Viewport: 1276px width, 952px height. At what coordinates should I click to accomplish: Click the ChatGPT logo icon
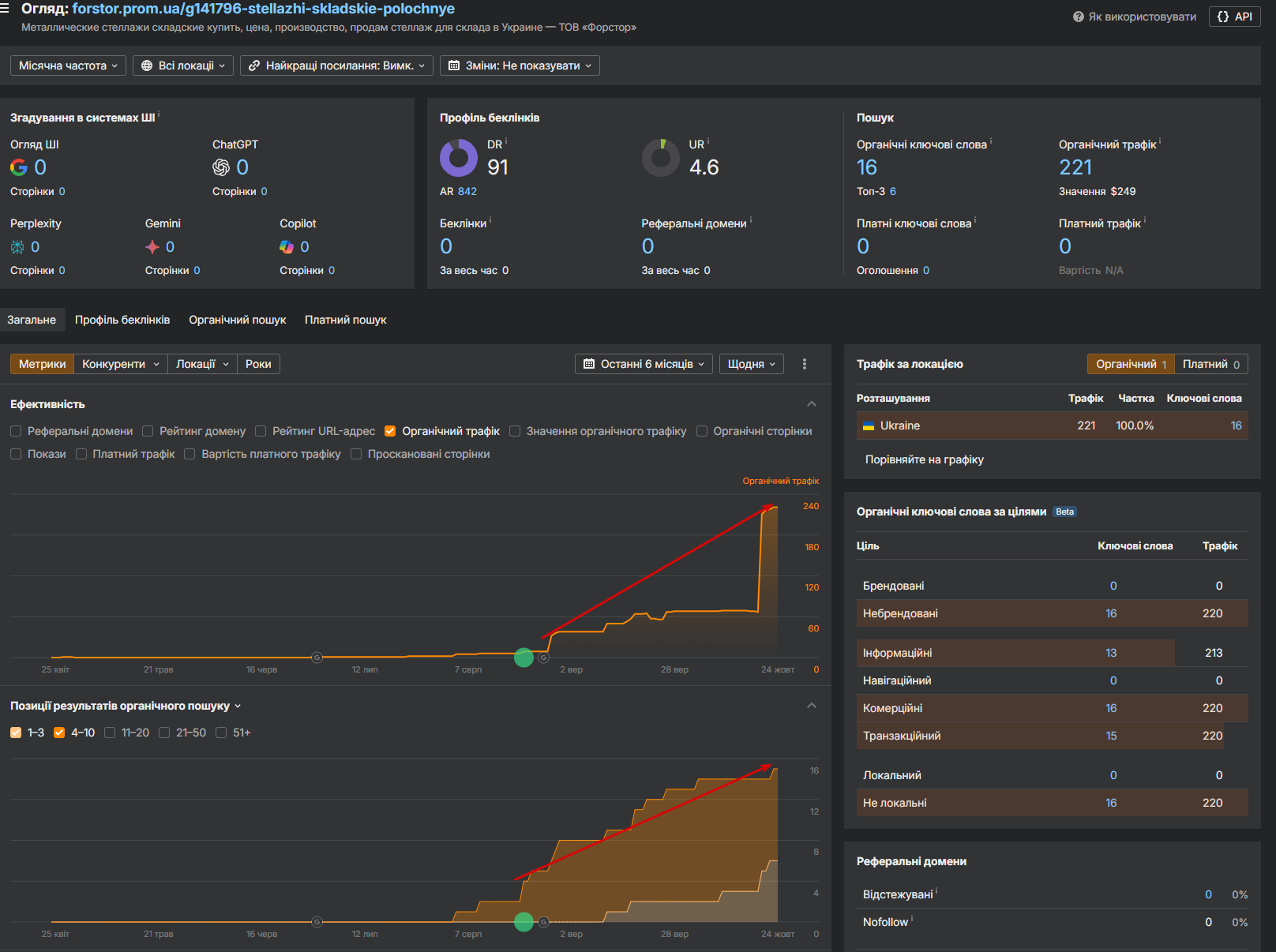click(x=221, y=167)
